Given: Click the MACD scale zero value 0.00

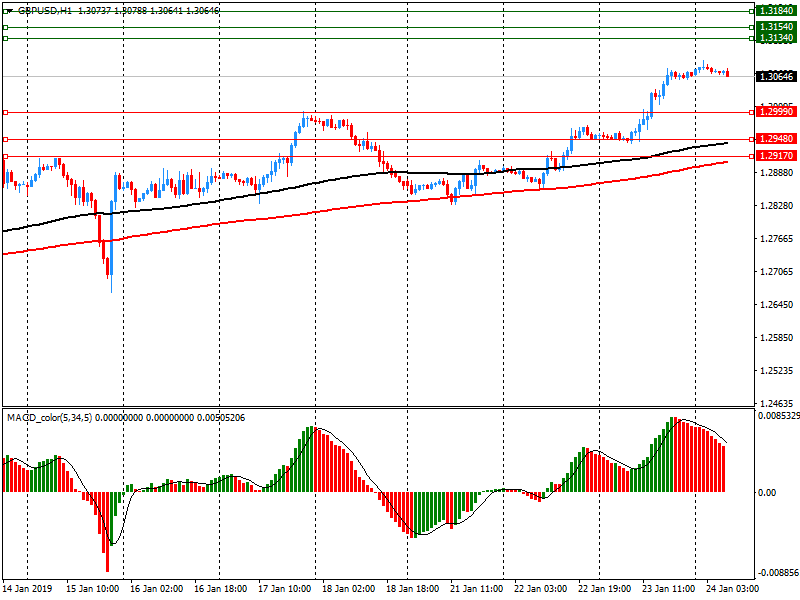Looking at the screenshot, I should tap(767, 492).
